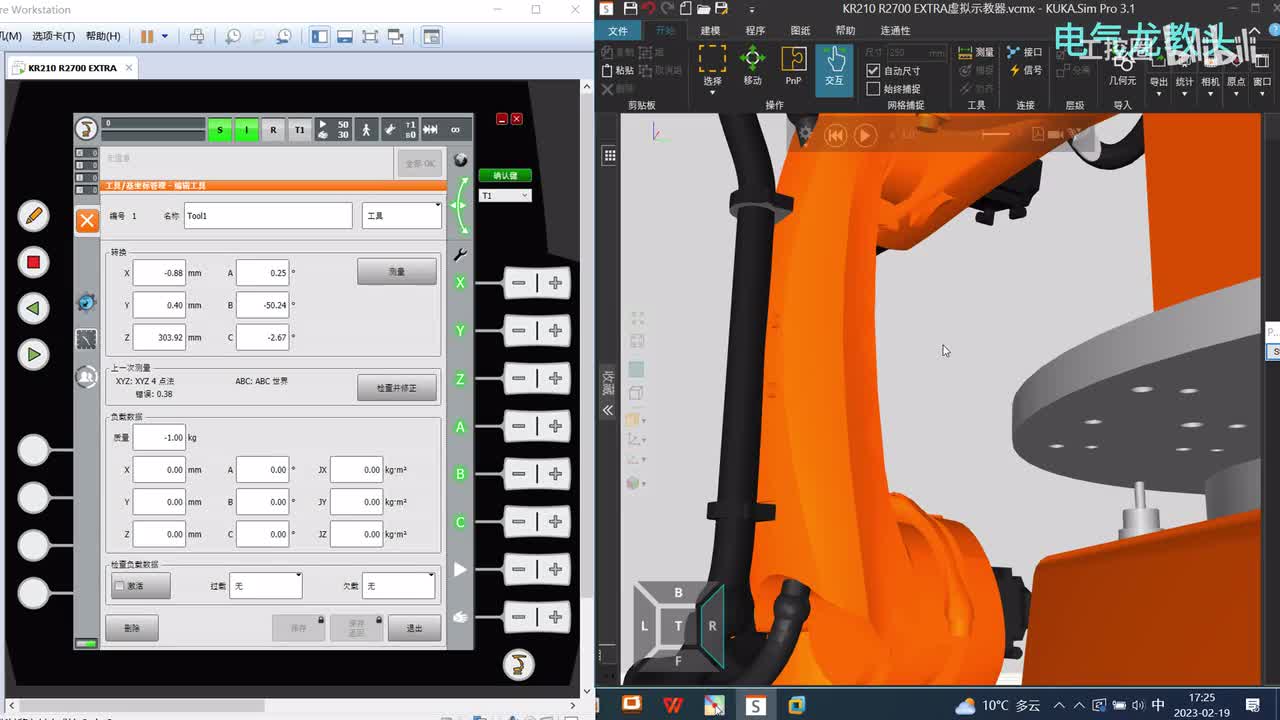Click the 退出 (Exit) button in tool editor

coord(414,628)
